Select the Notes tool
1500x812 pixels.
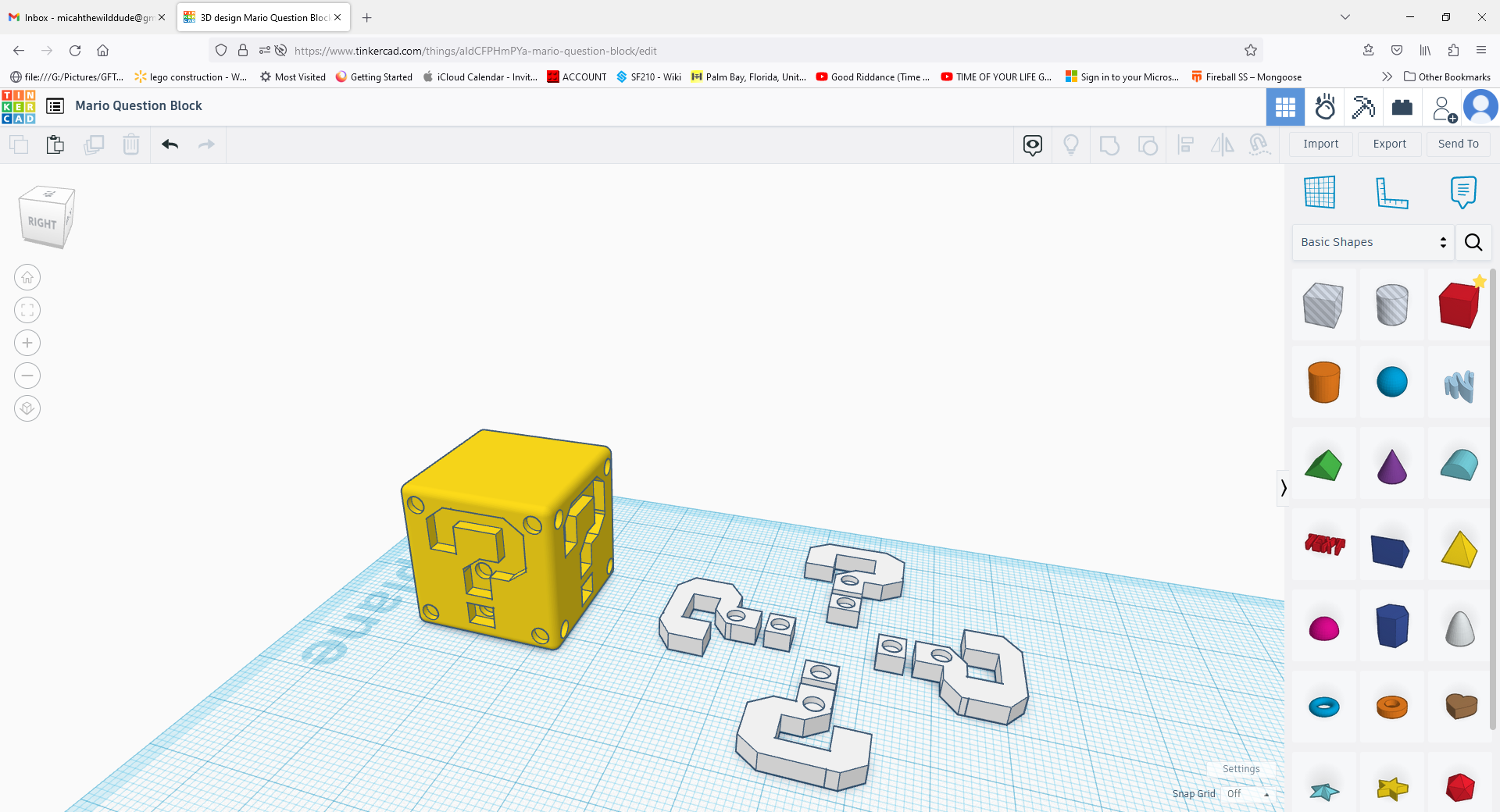coord(1462,193)
